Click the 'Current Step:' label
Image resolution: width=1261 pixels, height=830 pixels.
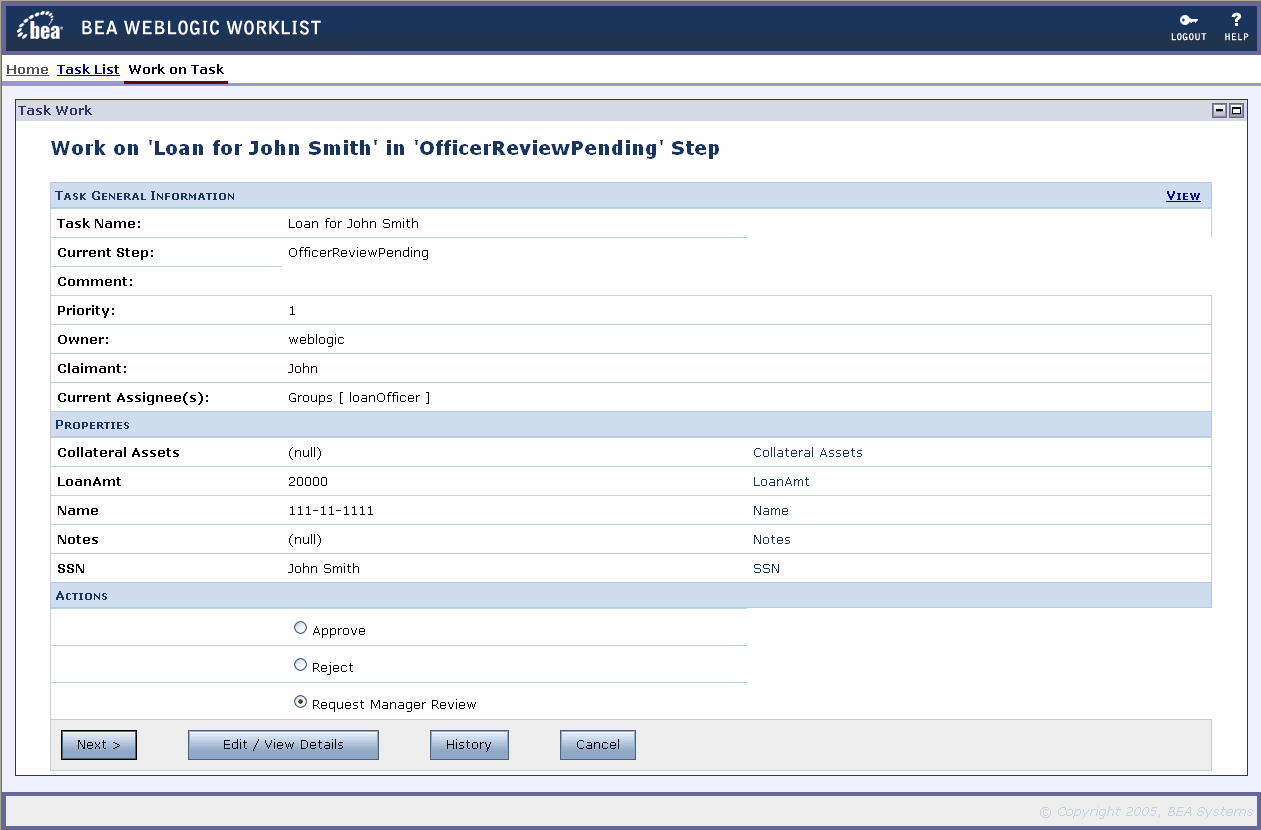pos(105,252)
